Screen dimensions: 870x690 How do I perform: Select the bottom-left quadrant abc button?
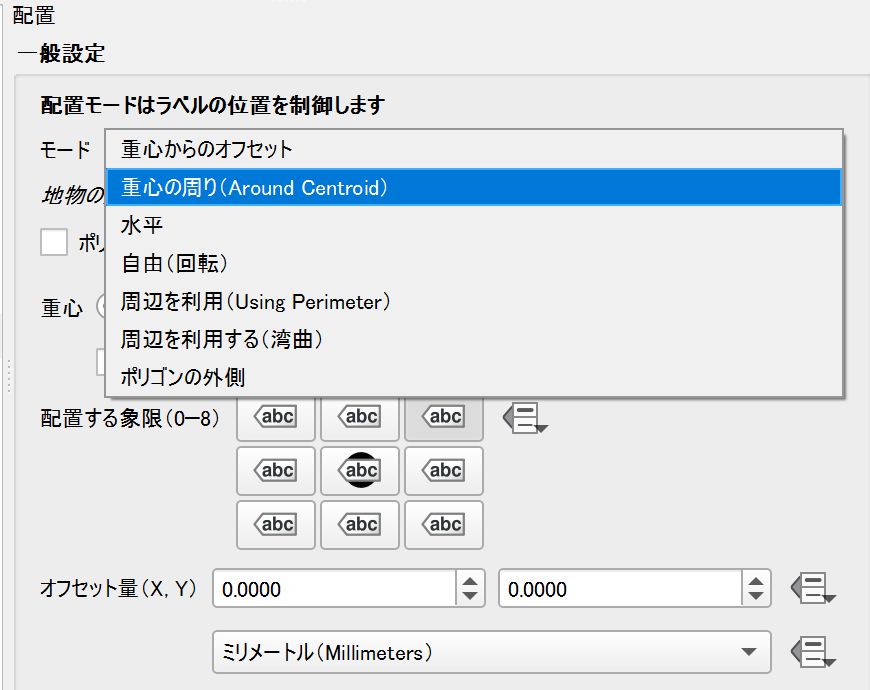click(276, 525)
